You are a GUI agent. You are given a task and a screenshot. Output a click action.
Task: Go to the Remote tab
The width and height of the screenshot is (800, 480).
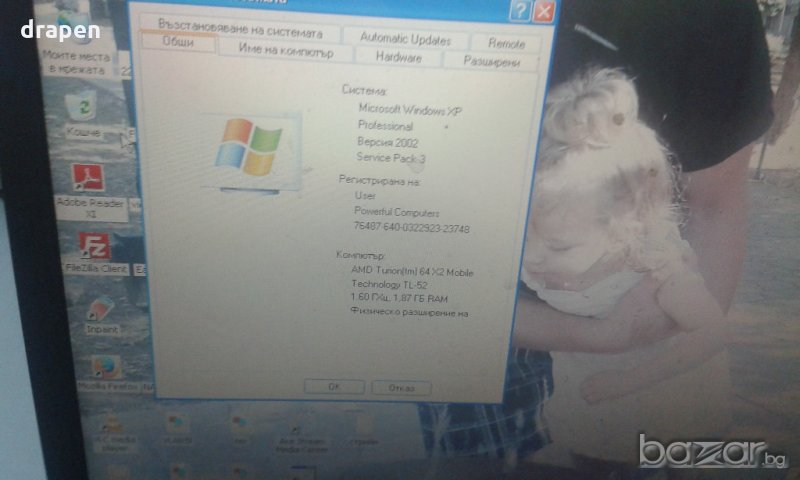pos(506,42)
